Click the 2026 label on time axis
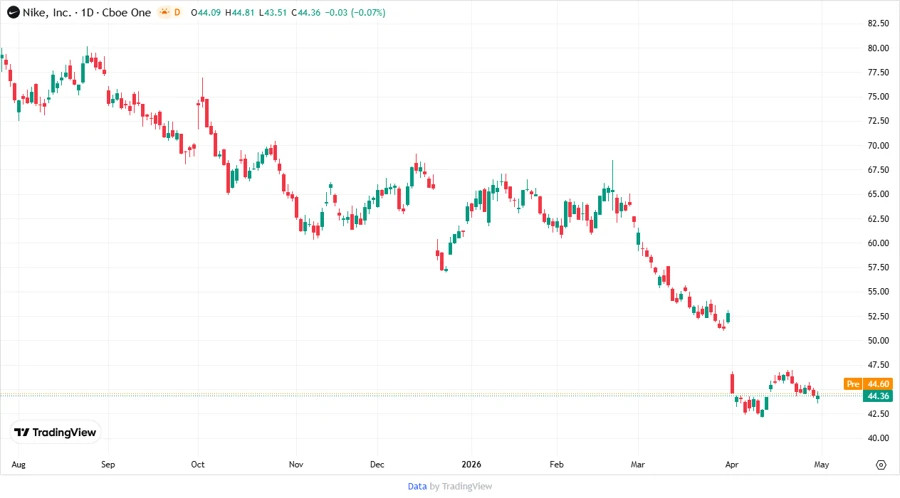Viewport: 900px width, 498px height. coord(471,464)
